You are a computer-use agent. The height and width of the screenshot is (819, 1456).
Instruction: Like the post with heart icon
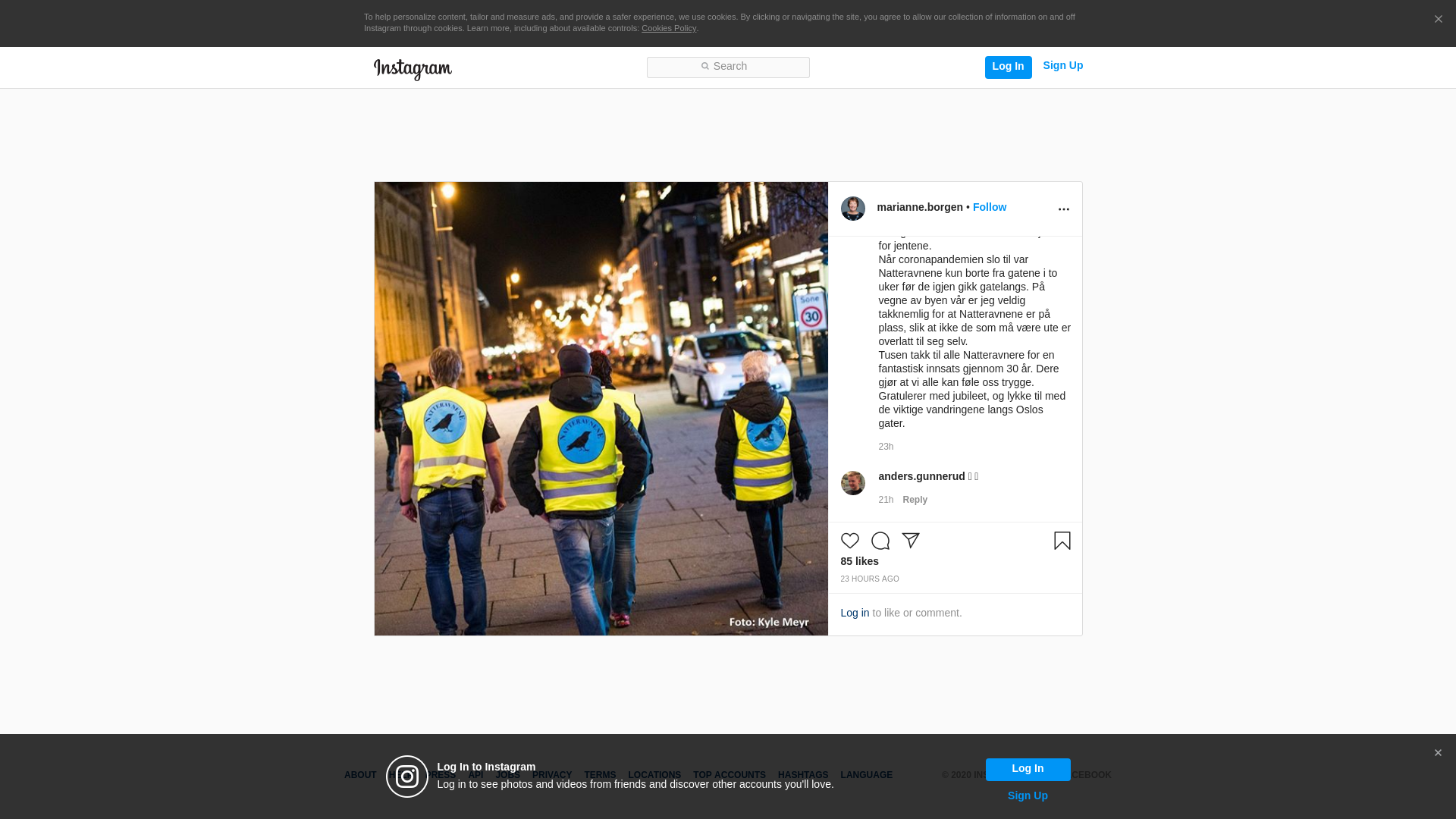click(x=850, y=541)
